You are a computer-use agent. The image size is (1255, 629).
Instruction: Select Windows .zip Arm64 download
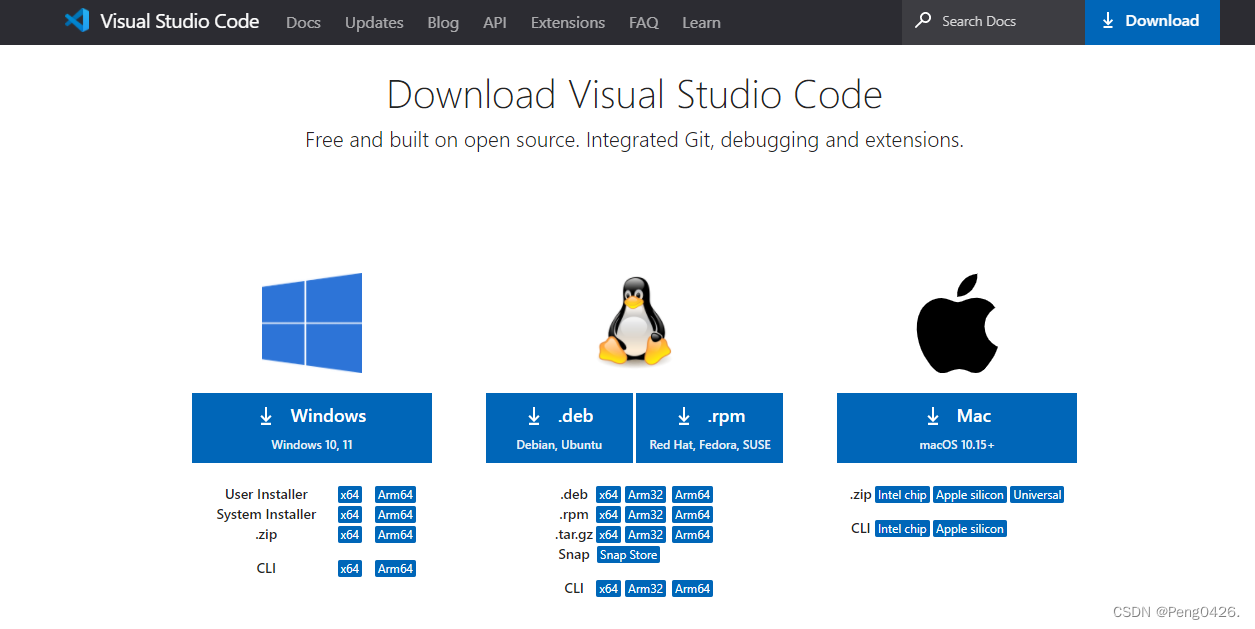[x=395, y=535]
